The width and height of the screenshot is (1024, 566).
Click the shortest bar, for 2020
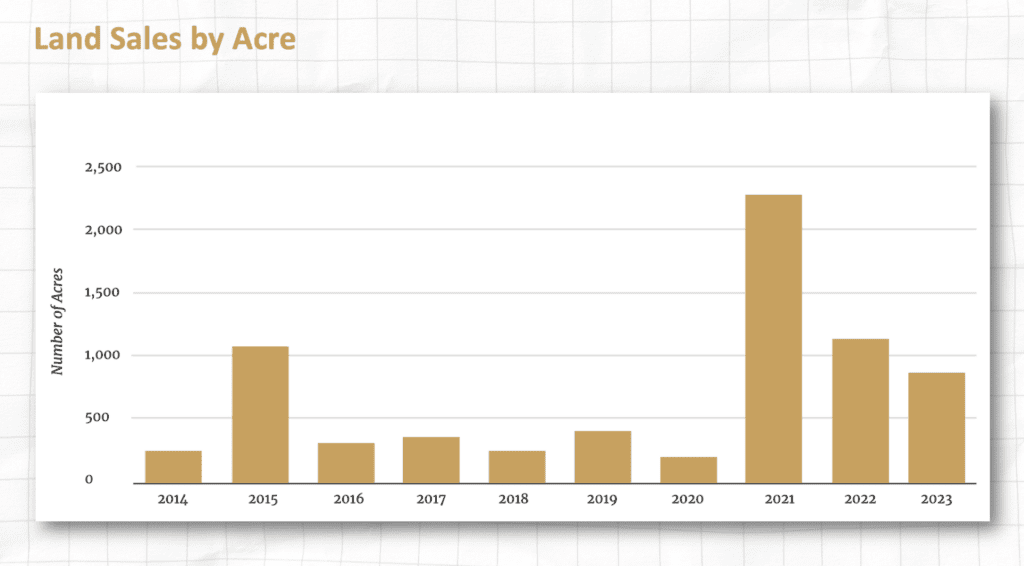click(x=688, y=469)
